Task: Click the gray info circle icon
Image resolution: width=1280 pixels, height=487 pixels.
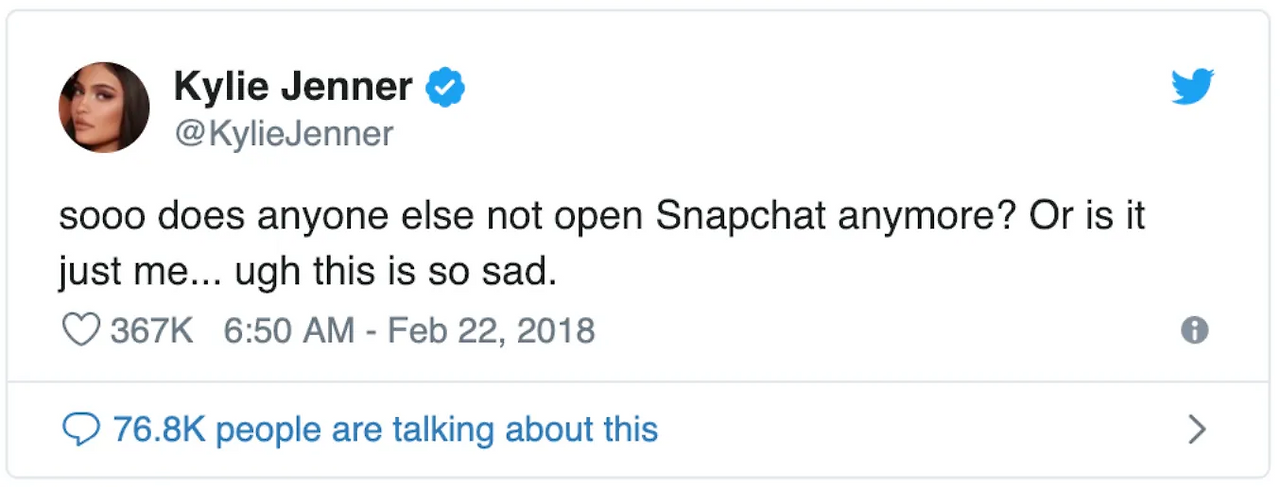Action: pos(1194,331)
